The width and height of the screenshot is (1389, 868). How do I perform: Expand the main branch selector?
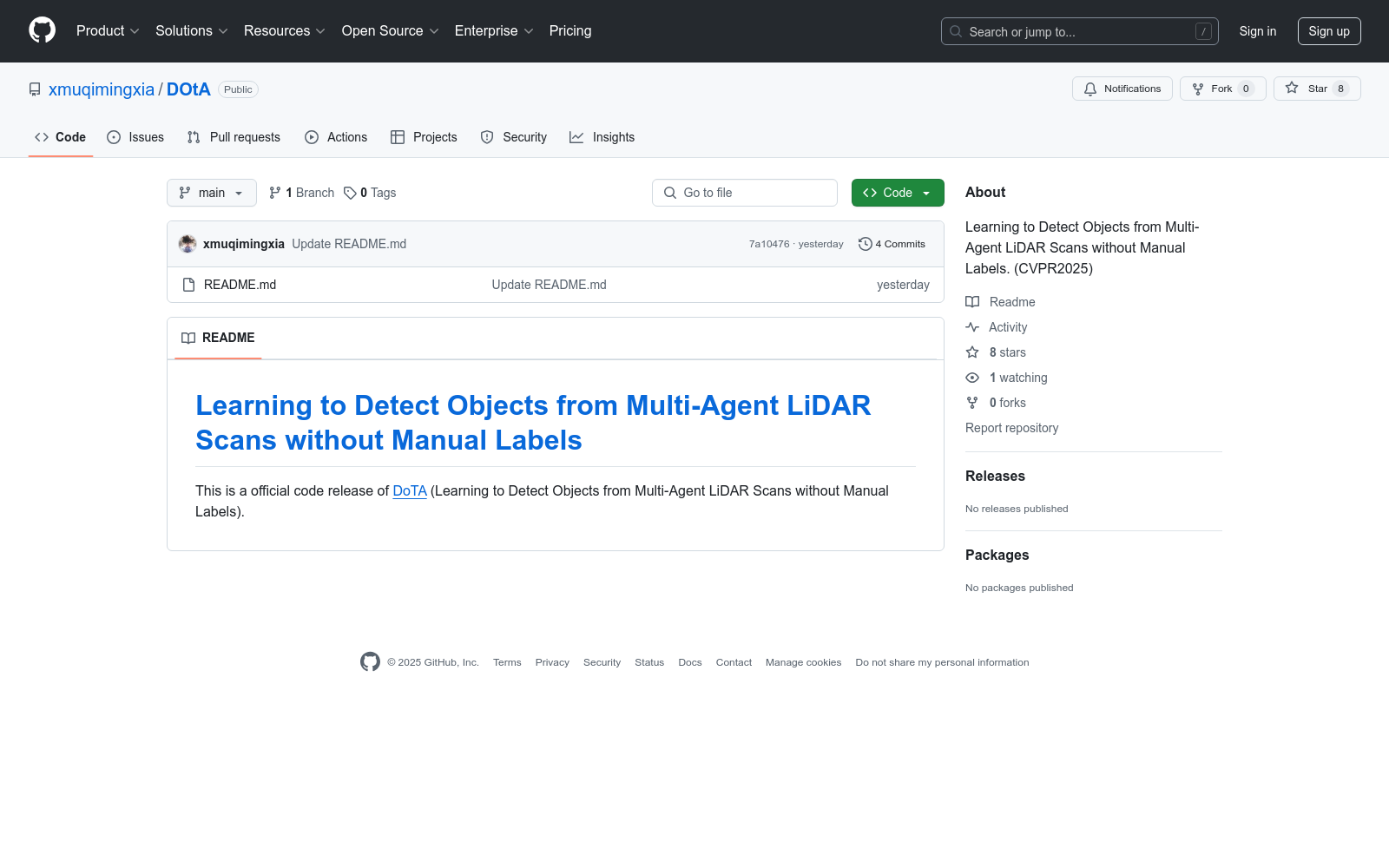pyautogui.click(x=212, y=193)
